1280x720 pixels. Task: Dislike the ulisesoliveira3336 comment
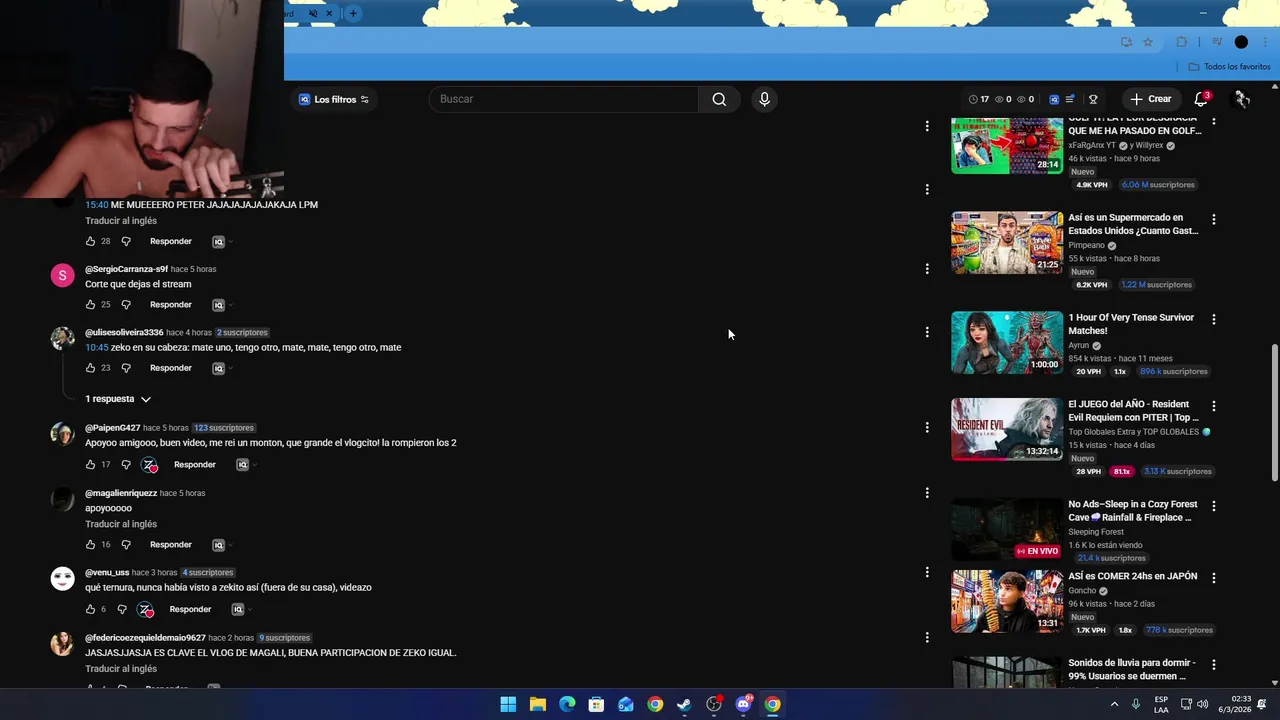126,368
